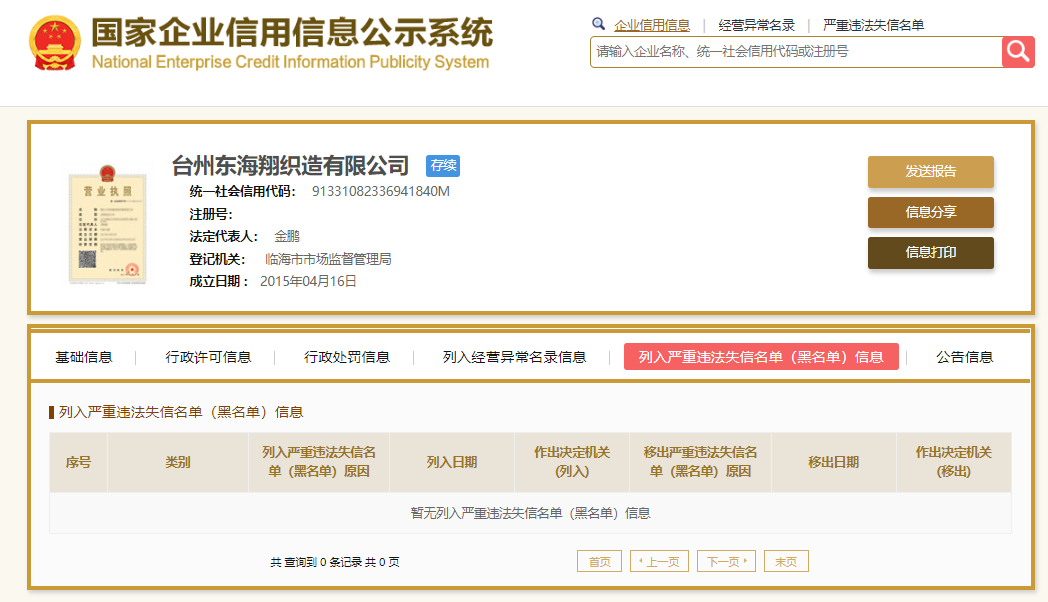Click the 信息分享 button

click(930, 212)
